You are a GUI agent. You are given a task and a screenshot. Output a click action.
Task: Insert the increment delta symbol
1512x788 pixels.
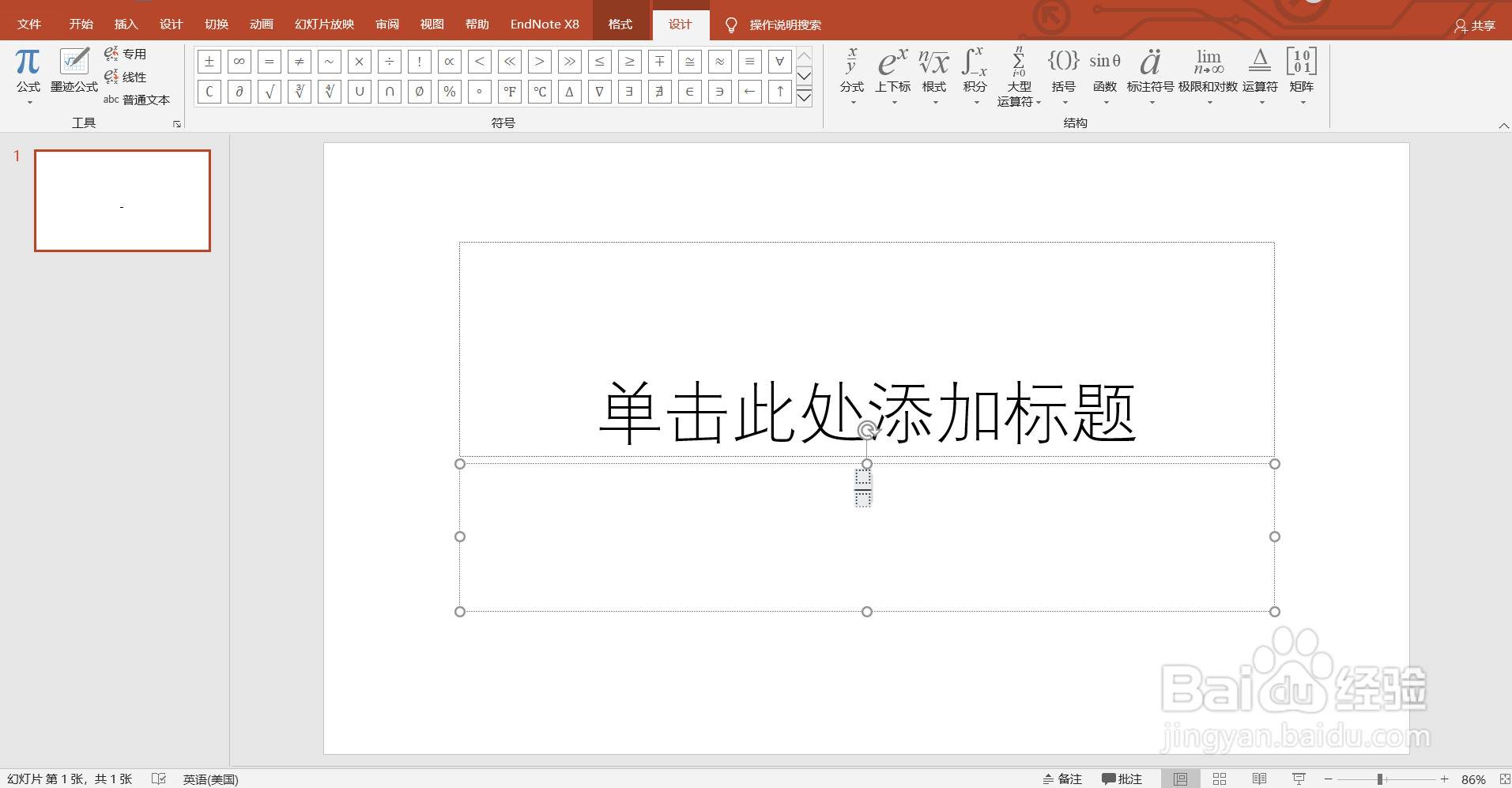[x=570, y=92]
